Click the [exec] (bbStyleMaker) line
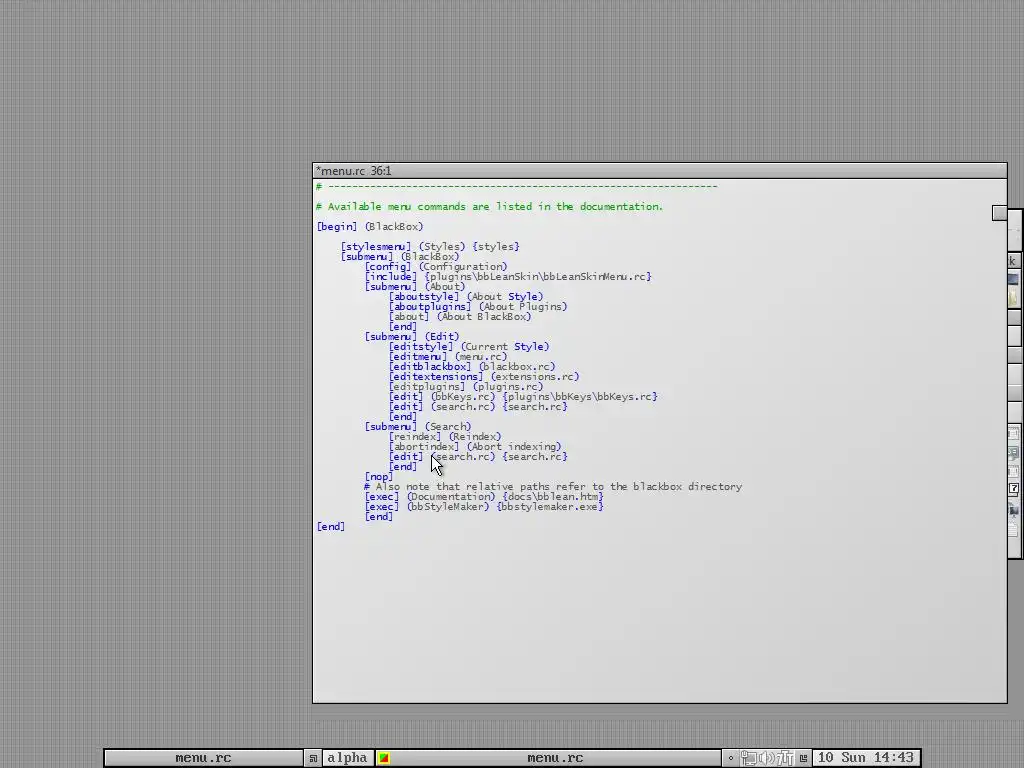Screen dimensions: 1024x768 (484, 507)
